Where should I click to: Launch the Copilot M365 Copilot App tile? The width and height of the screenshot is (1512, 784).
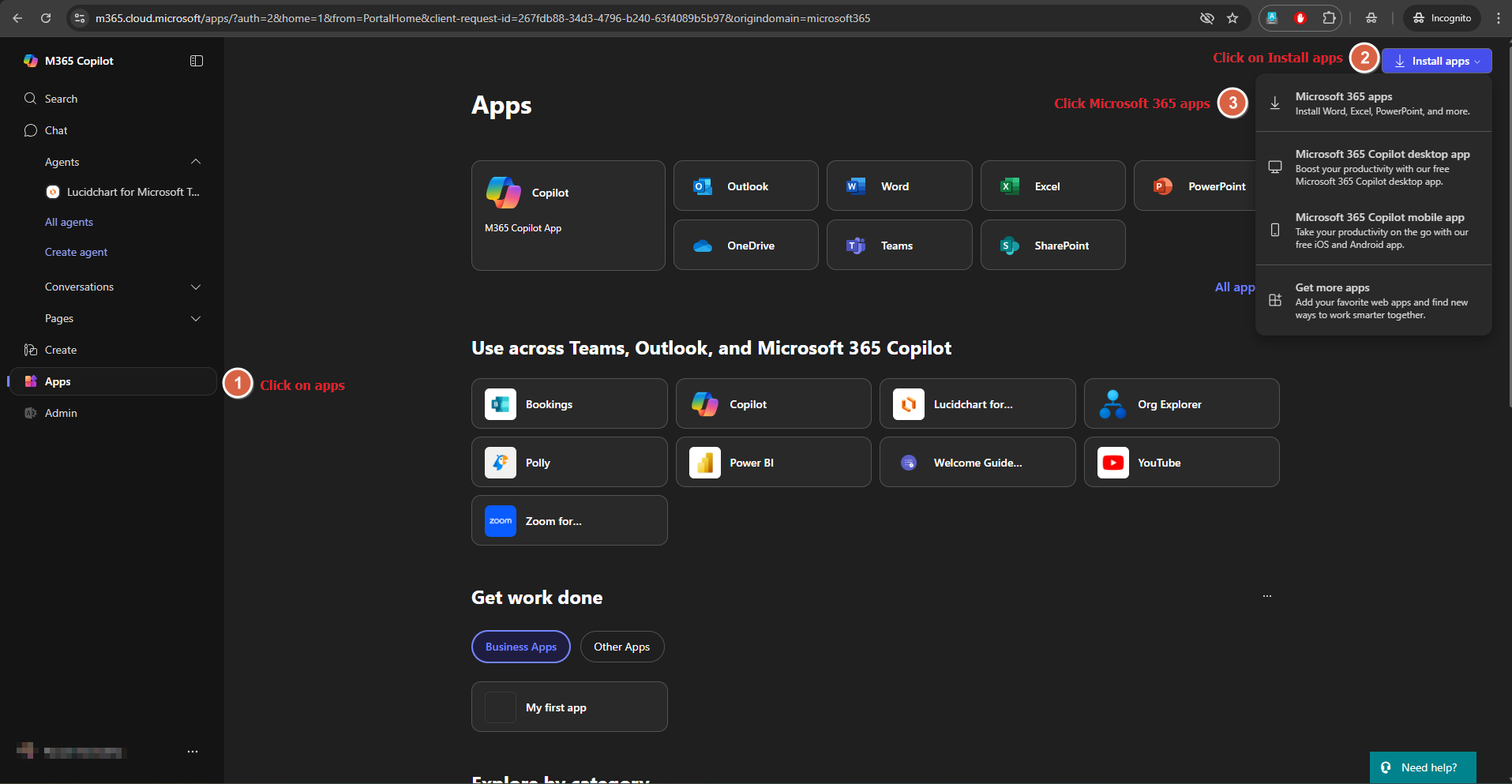568,216
